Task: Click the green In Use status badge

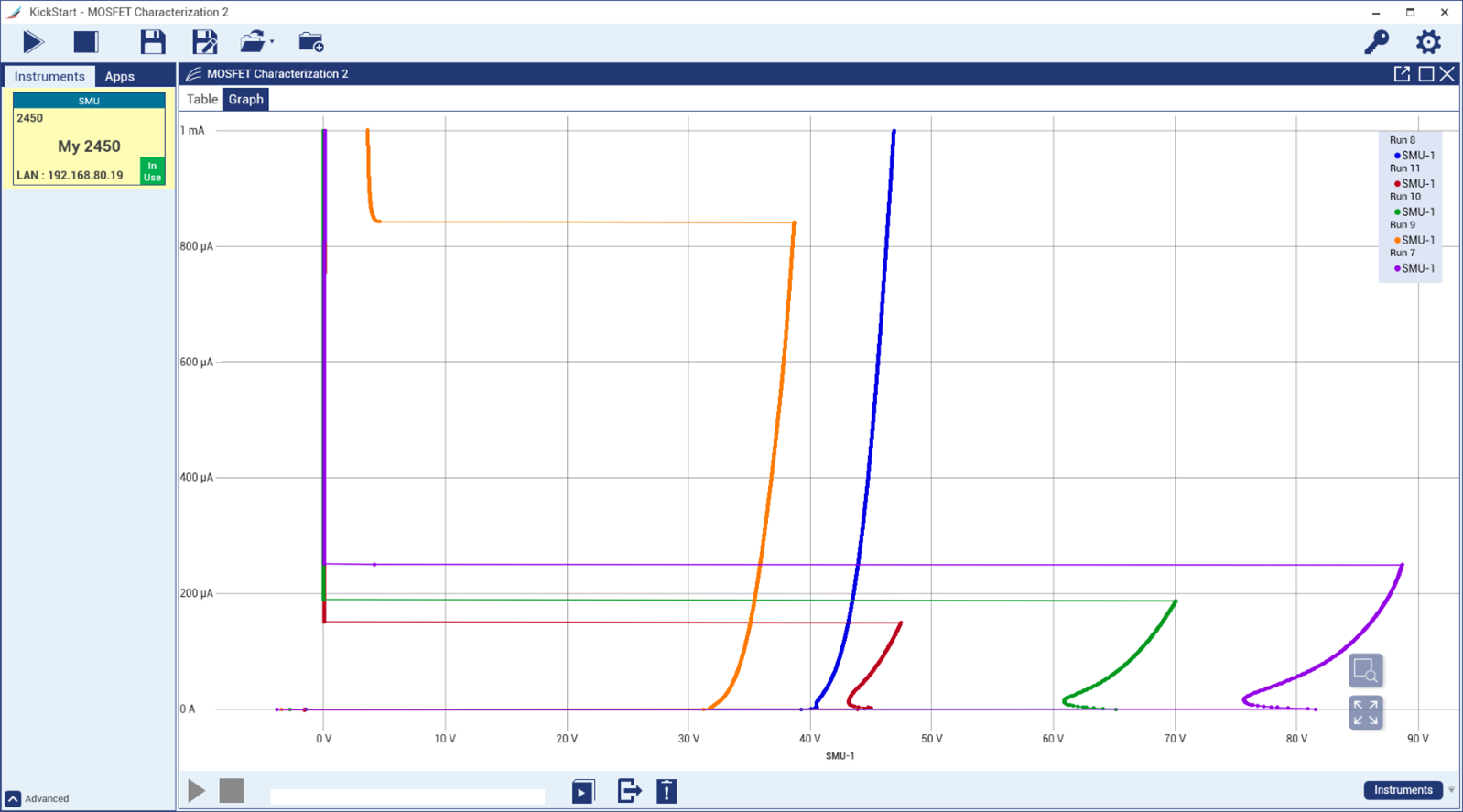Action: click(x=152, y=171)
